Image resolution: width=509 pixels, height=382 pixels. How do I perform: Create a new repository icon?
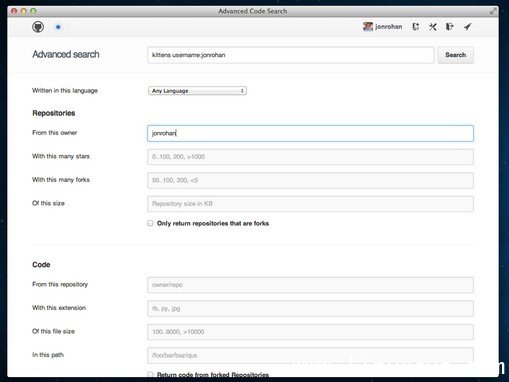pos(416,27)
